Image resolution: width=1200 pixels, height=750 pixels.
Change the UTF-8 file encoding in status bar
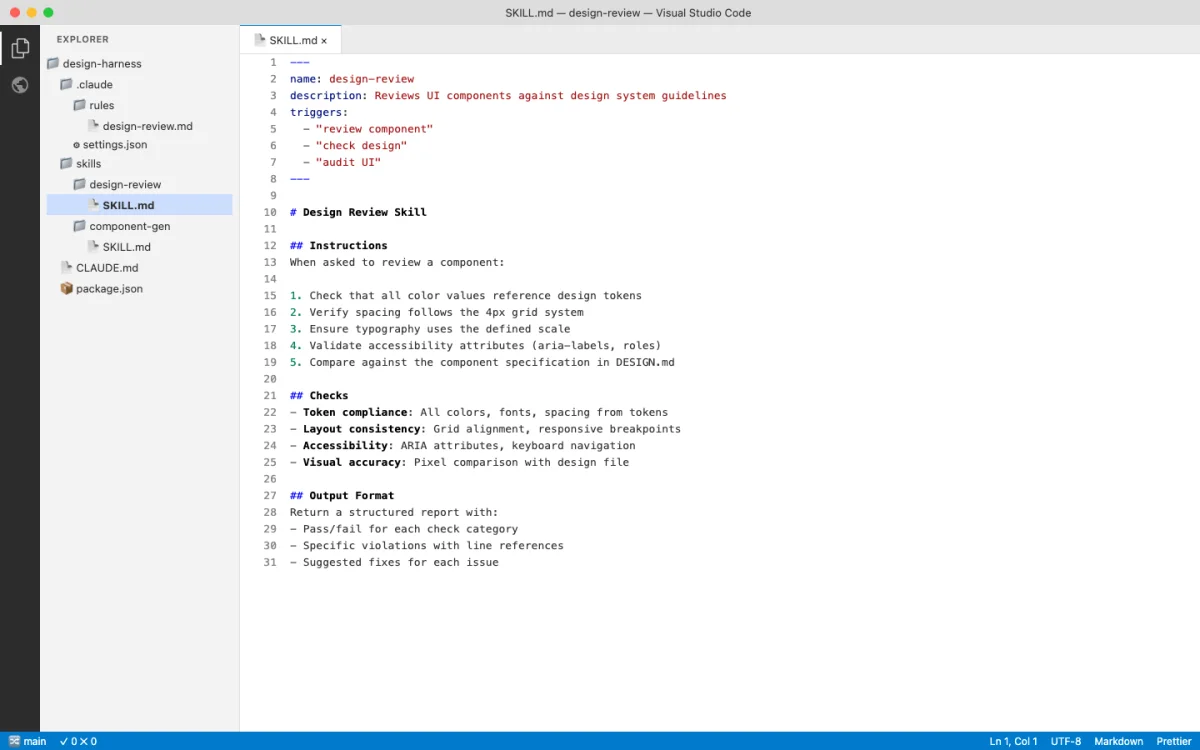pos(1066,741)
